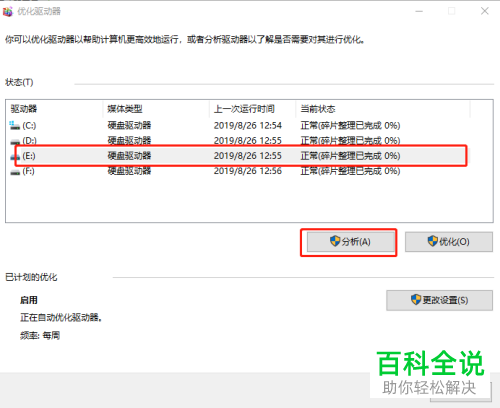
Task: Click E: row status text
Action: tap(350, 156)
